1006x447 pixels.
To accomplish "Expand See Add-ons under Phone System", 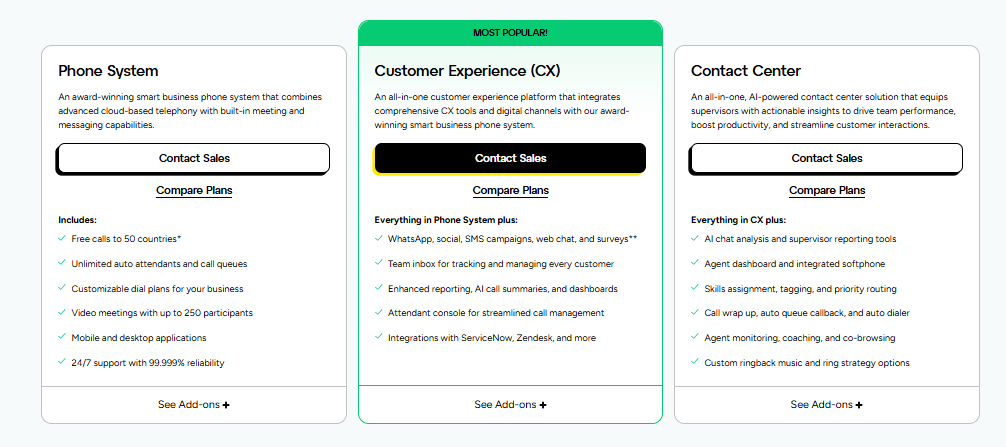I will 194,405.
